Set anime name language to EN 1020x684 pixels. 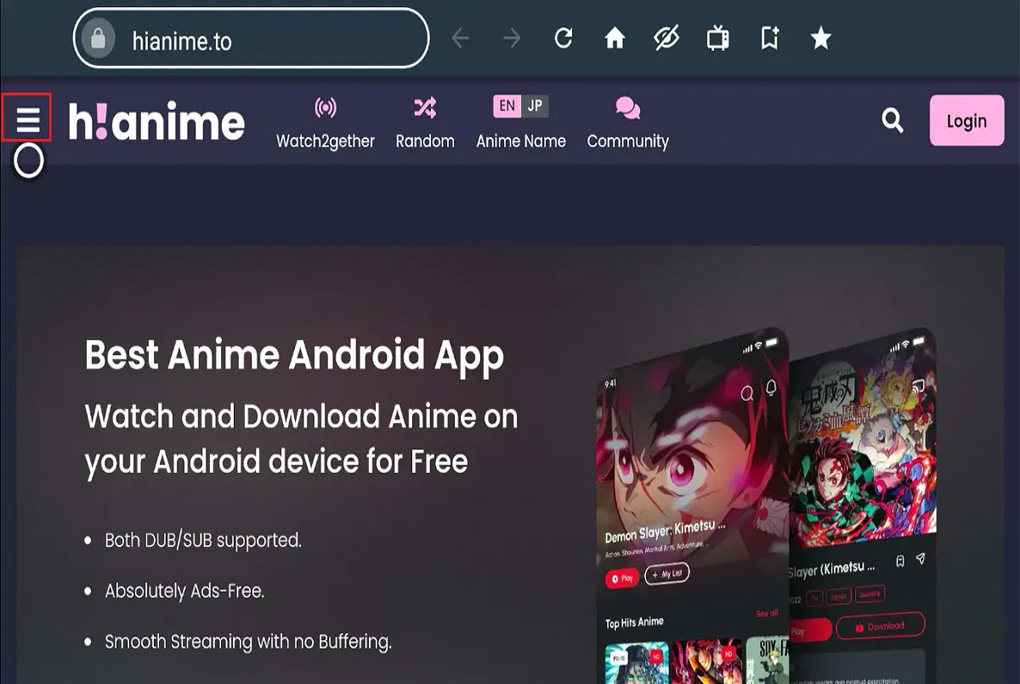click(508, 104)
